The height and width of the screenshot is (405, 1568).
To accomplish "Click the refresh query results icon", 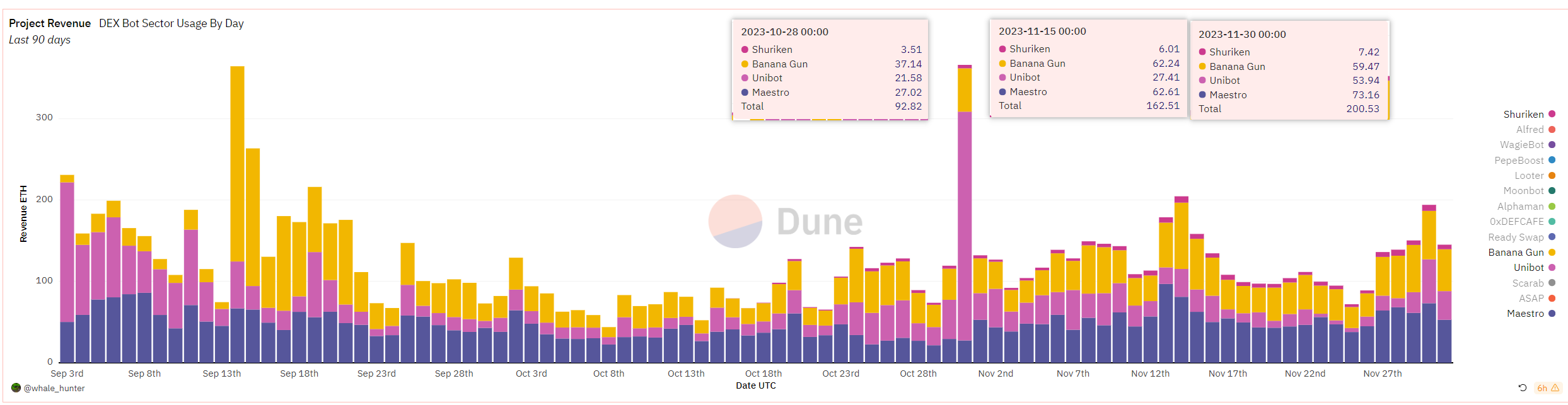I will click(1522, 388).
